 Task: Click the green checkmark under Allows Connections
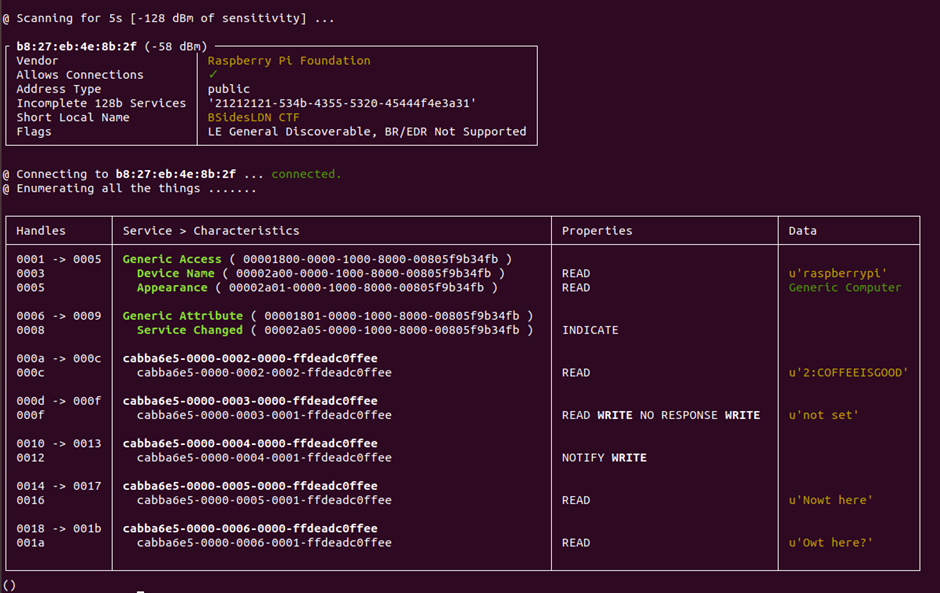pos(213,74)
